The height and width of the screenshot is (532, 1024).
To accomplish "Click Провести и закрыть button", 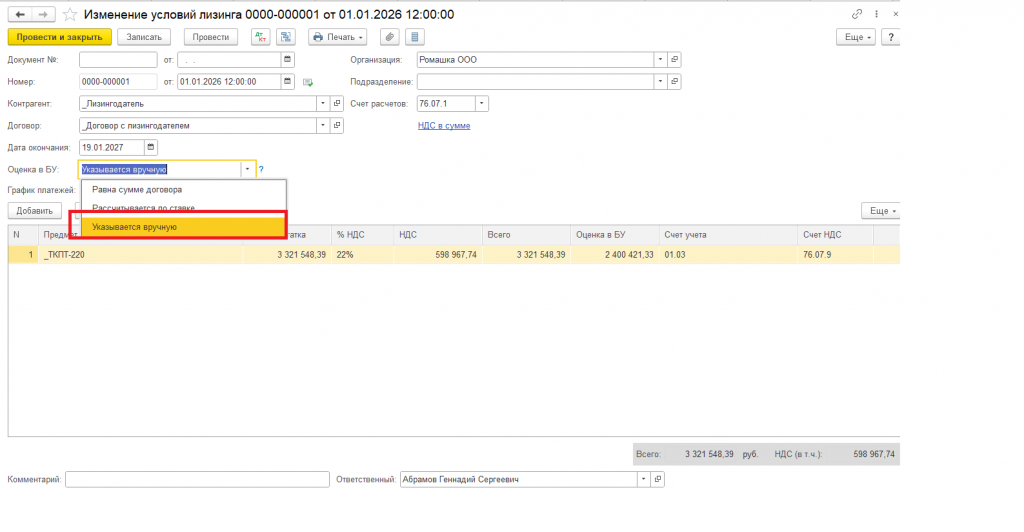I will [x=59, y=37].
